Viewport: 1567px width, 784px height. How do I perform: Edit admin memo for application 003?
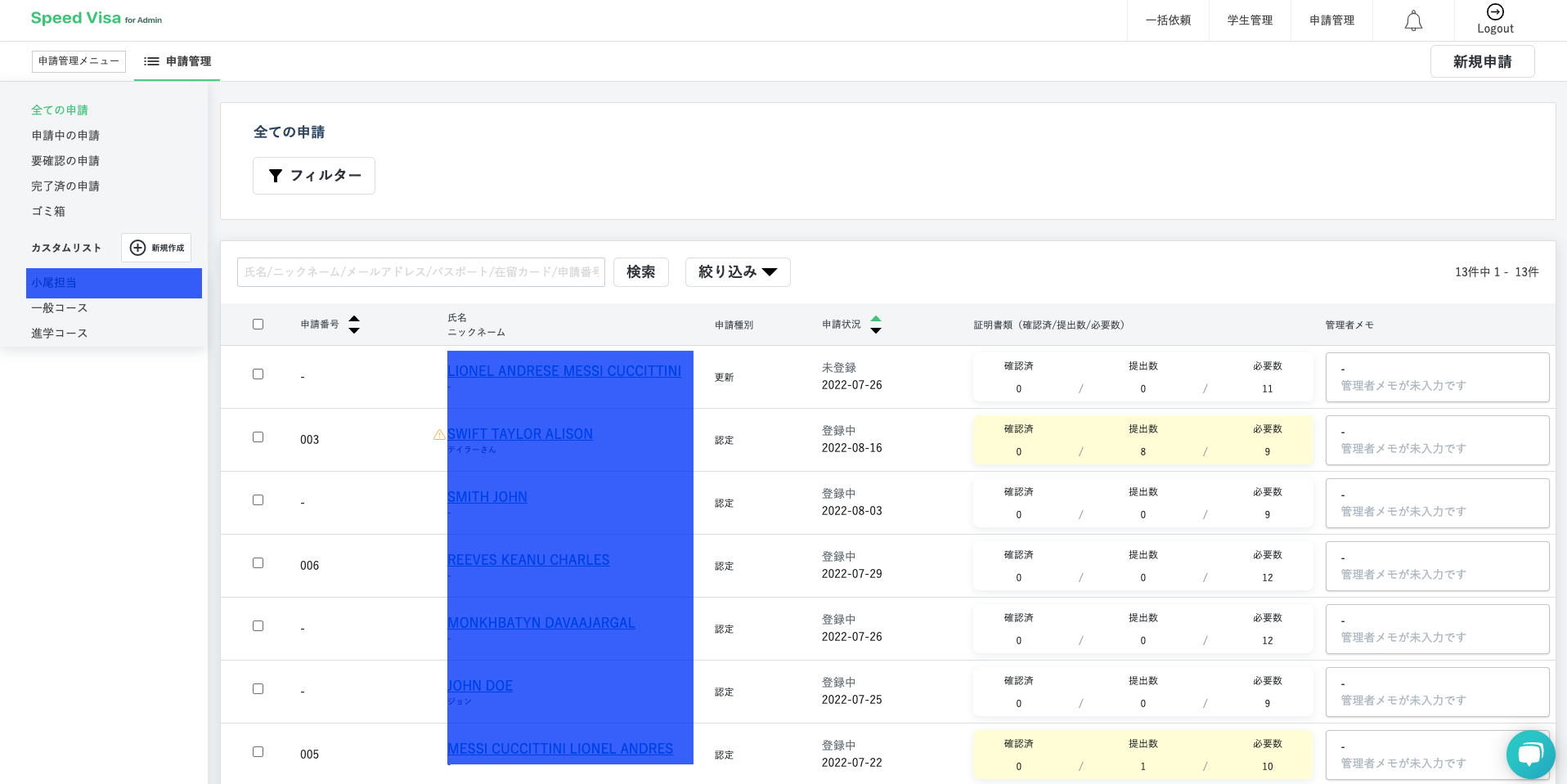coord(1437,441)
